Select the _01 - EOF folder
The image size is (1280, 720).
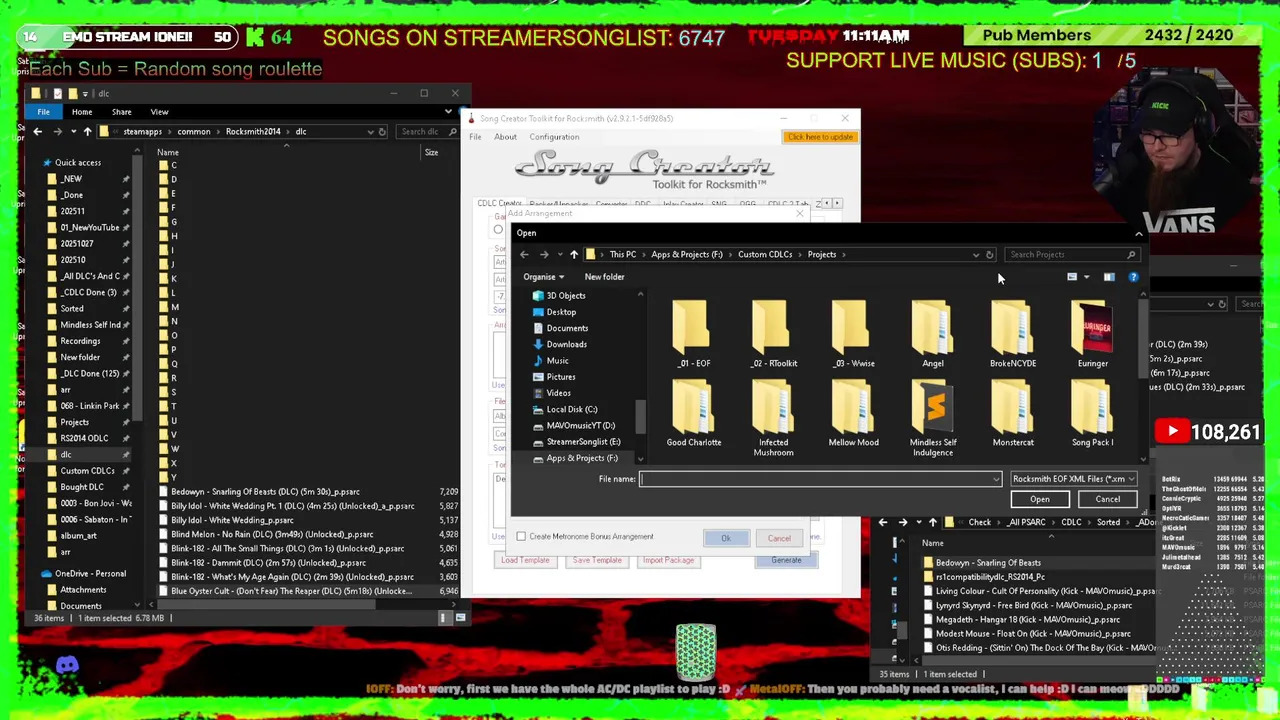[691, 334]
